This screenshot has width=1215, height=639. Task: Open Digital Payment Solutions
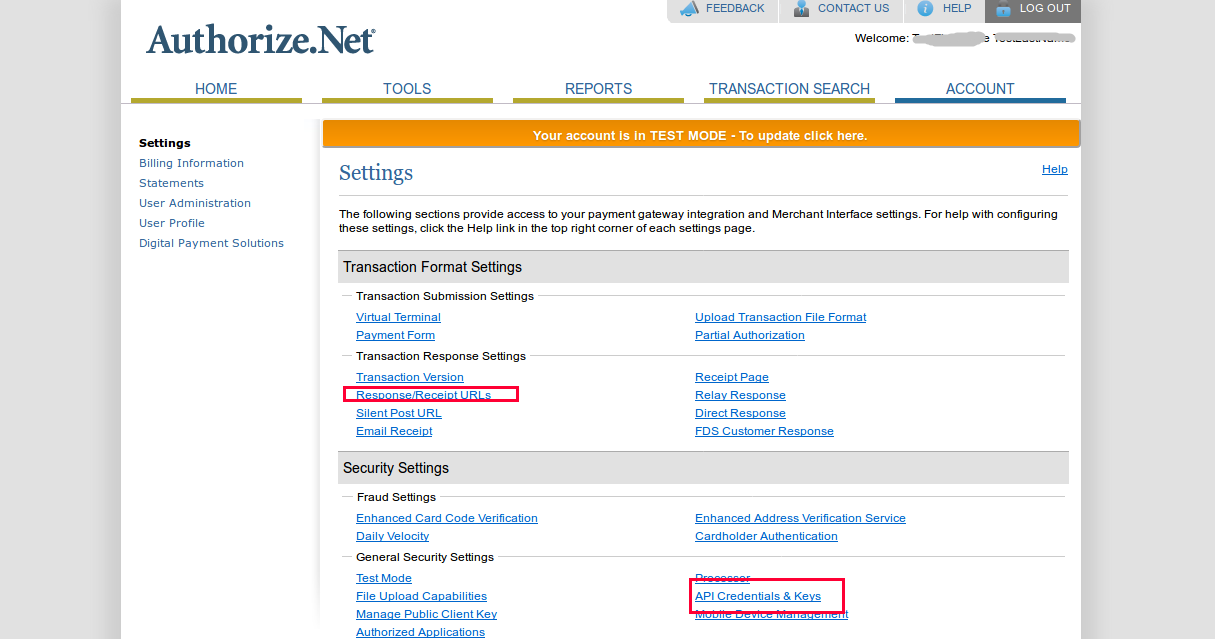coord(211,243)
